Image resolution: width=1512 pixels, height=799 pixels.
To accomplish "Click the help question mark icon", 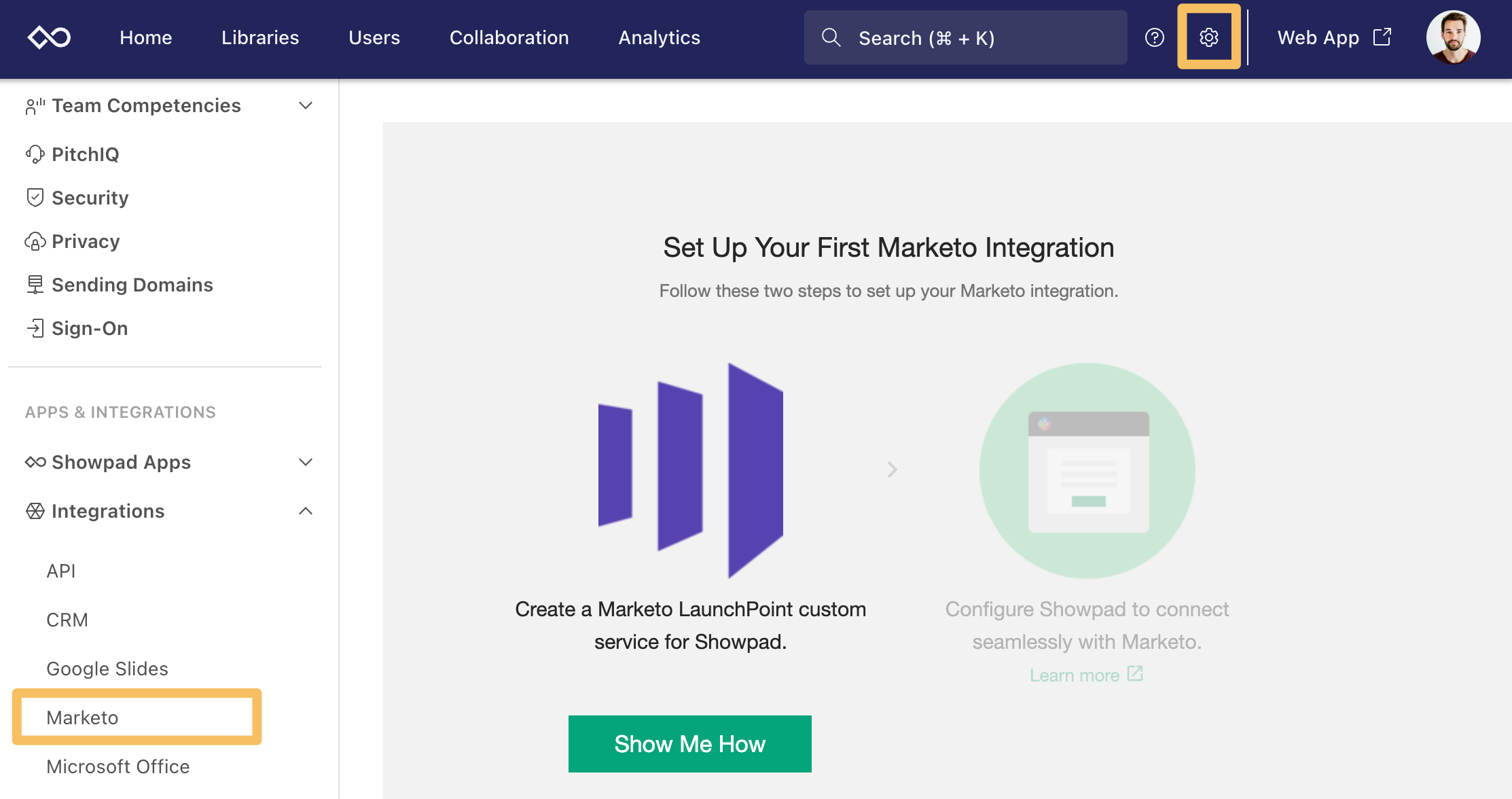I will 1154,37.
